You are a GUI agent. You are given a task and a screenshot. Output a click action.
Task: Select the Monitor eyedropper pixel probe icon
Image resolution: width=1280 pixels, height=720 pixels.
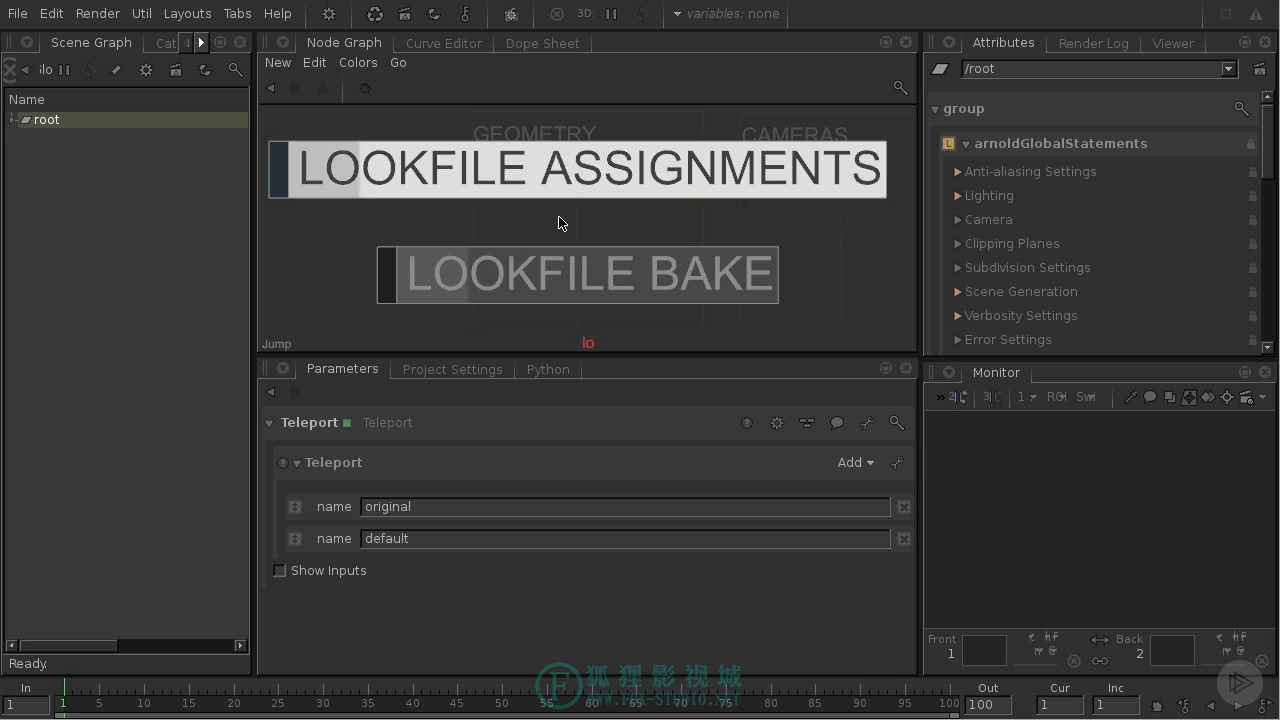click(1131, 397)
